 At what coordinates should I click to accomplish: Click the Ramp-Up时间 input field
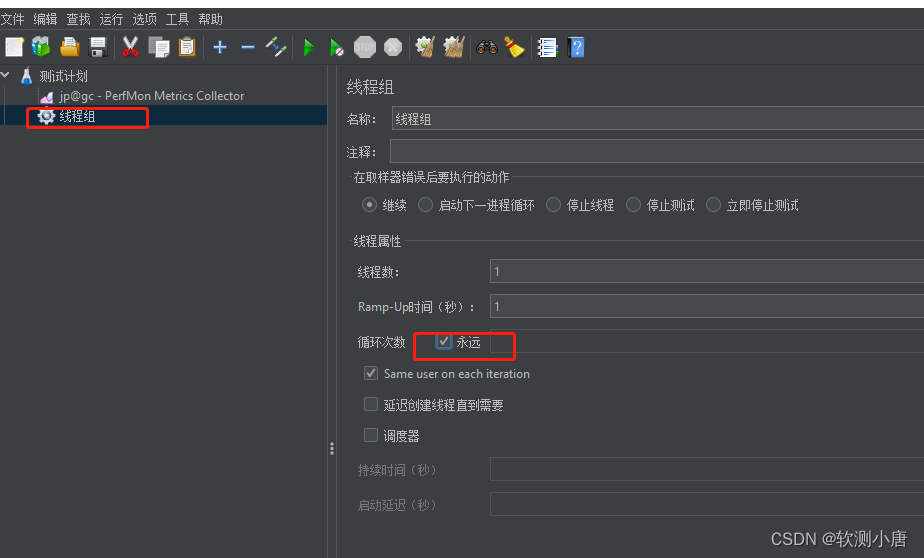(x=707, y=306)
